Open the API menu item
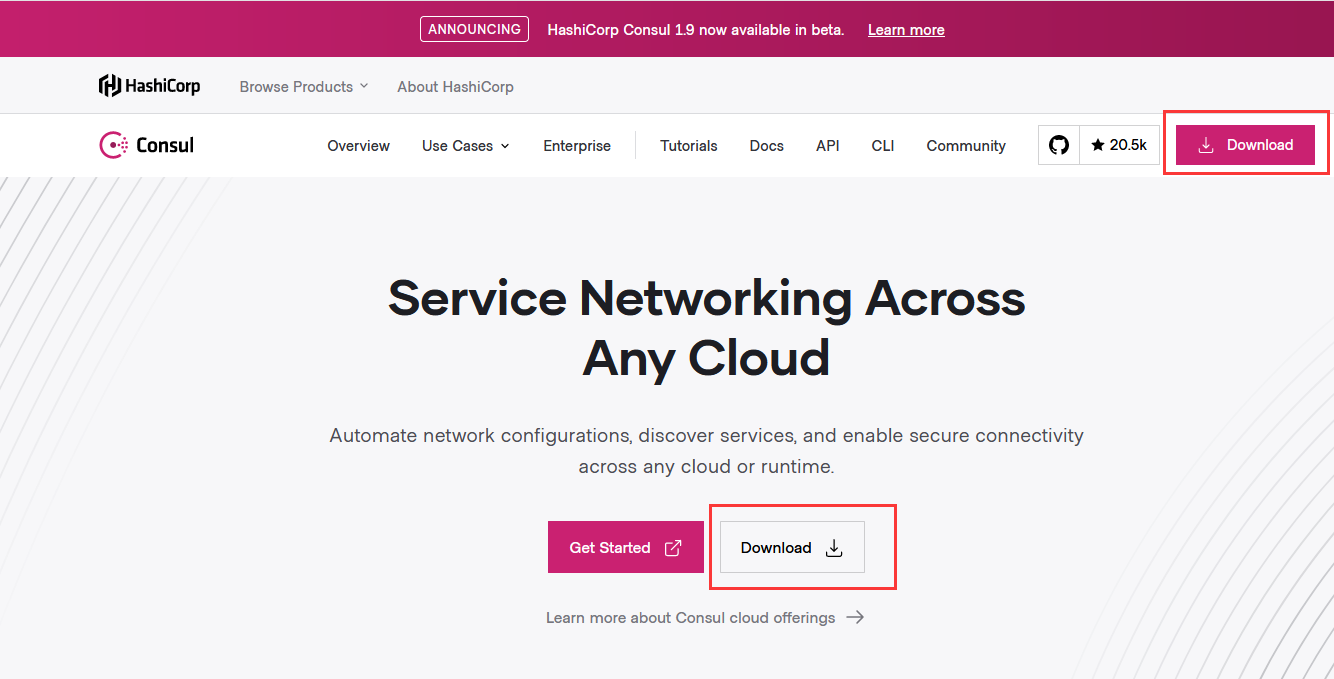The width and height of the screenshot is (1334, 679). pyautogui.click(x=828, y=146)
